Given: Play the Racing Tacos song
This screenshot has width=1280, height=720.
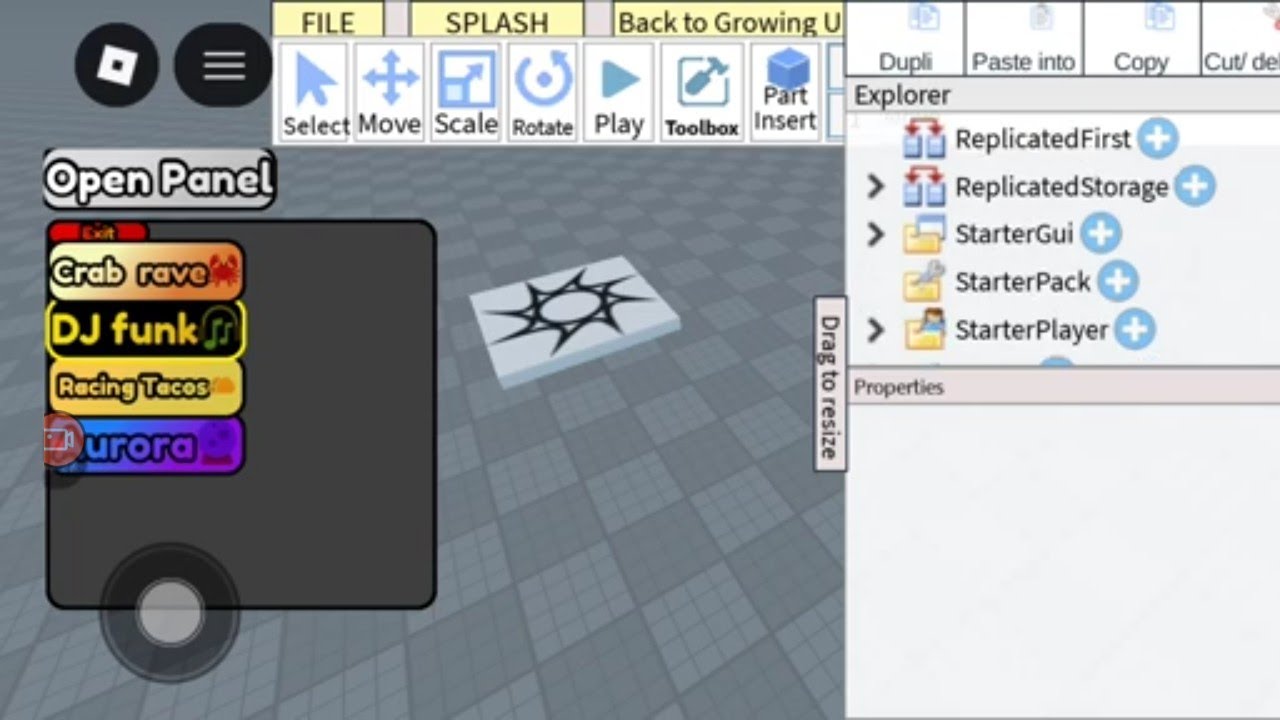Looking at the screenshot, I should (146, 387).
